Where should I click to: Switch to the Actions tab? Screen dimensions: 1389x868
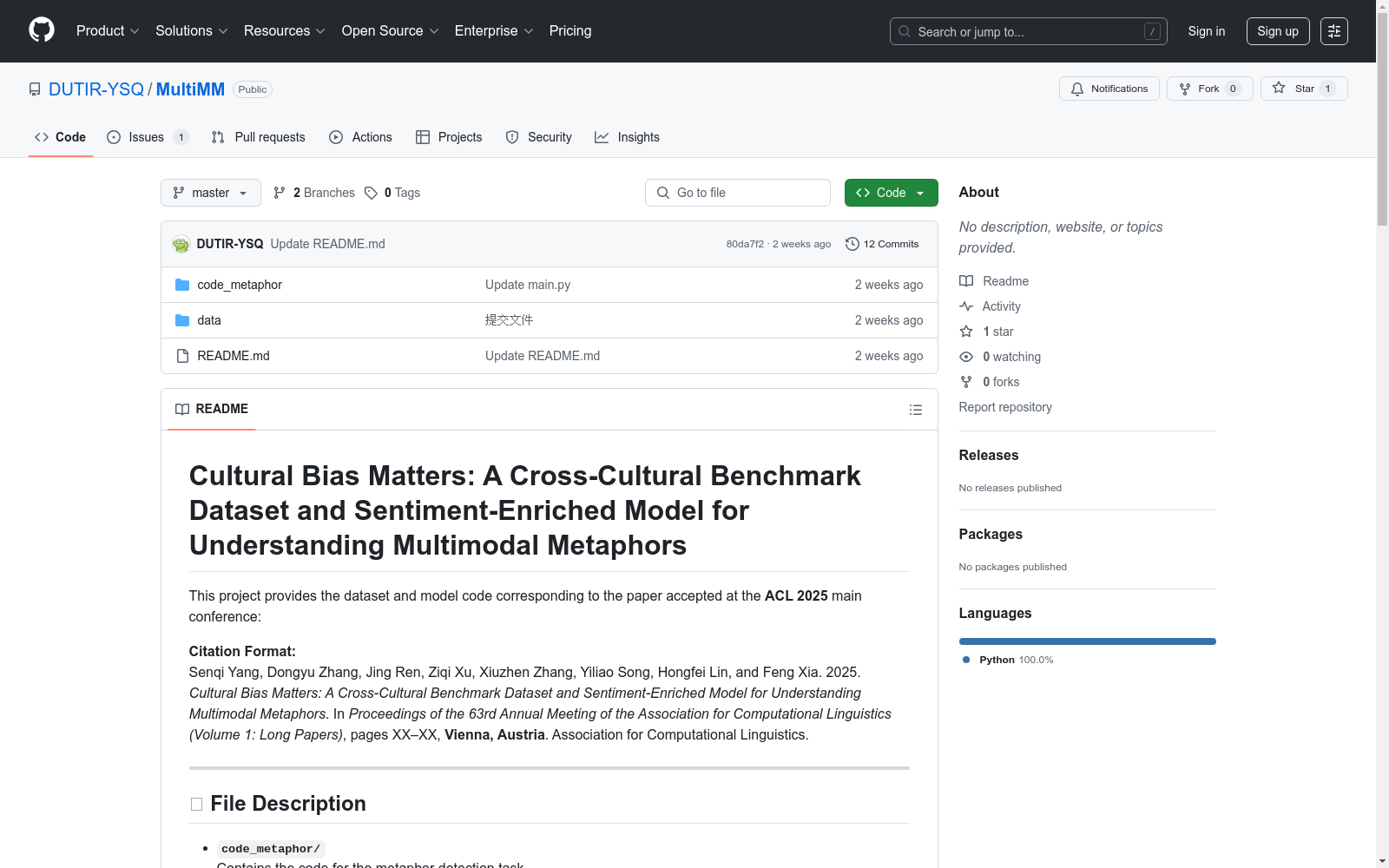(x=361, y=137)
